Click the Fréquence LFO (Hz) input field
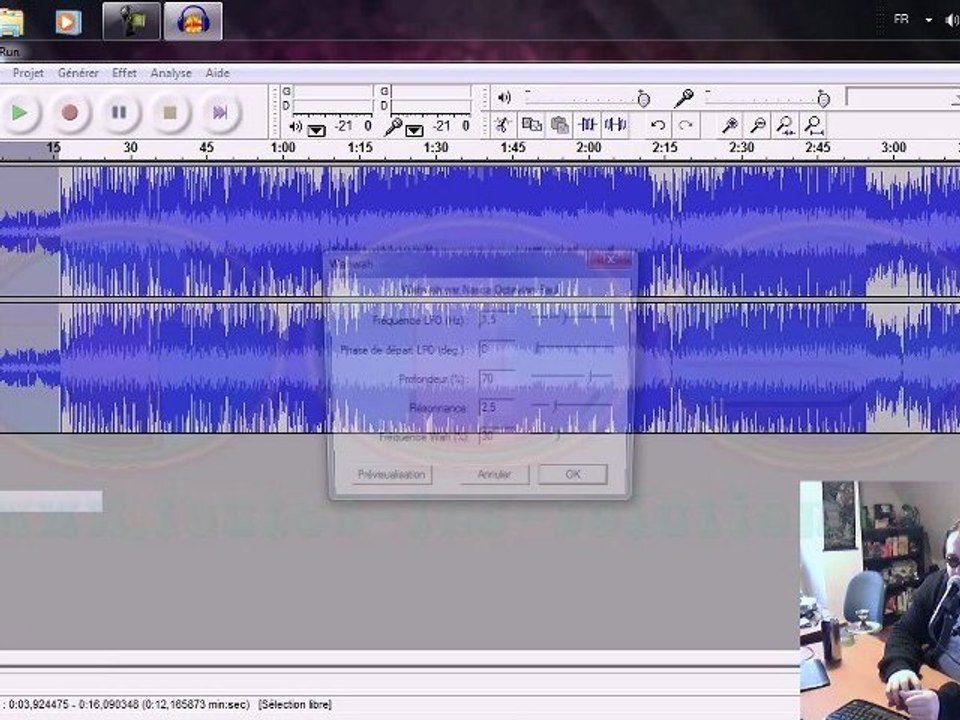960x720 pixels. coord(497,320)
